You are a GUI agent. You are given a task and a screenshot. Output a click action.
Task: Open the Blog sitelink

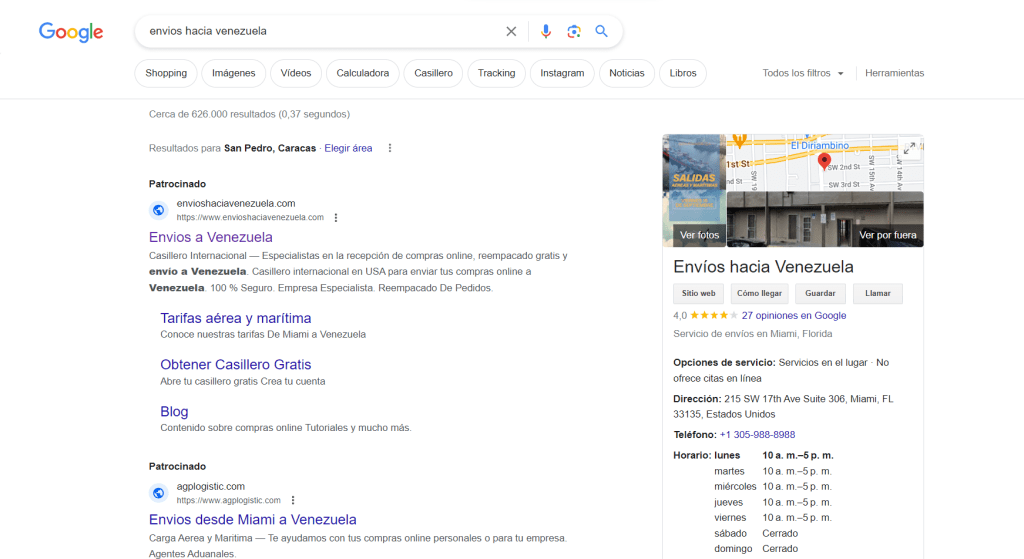point(174,411)
